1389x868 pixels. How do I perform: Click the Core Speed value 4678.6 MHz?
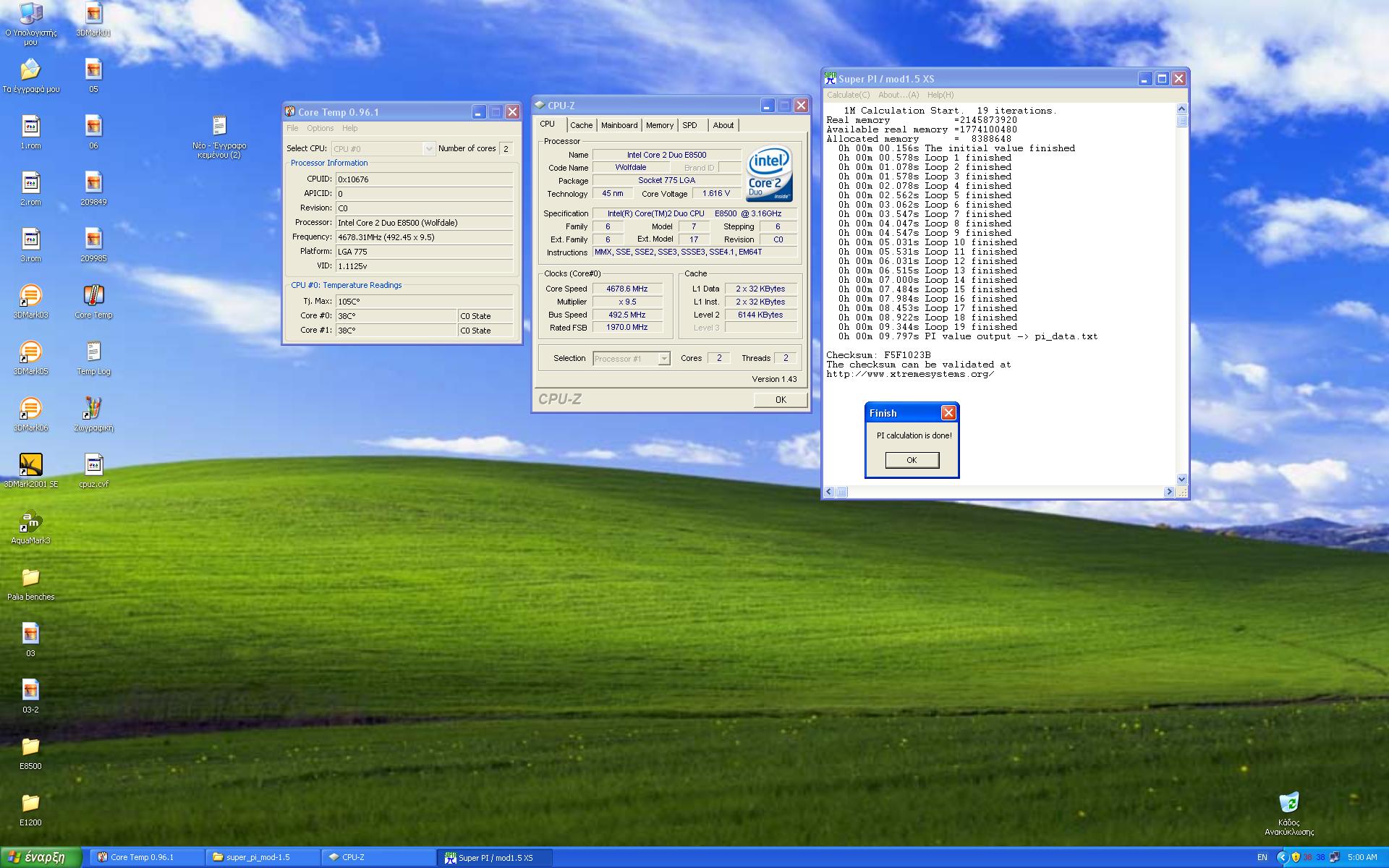click(x=627, y=289)
